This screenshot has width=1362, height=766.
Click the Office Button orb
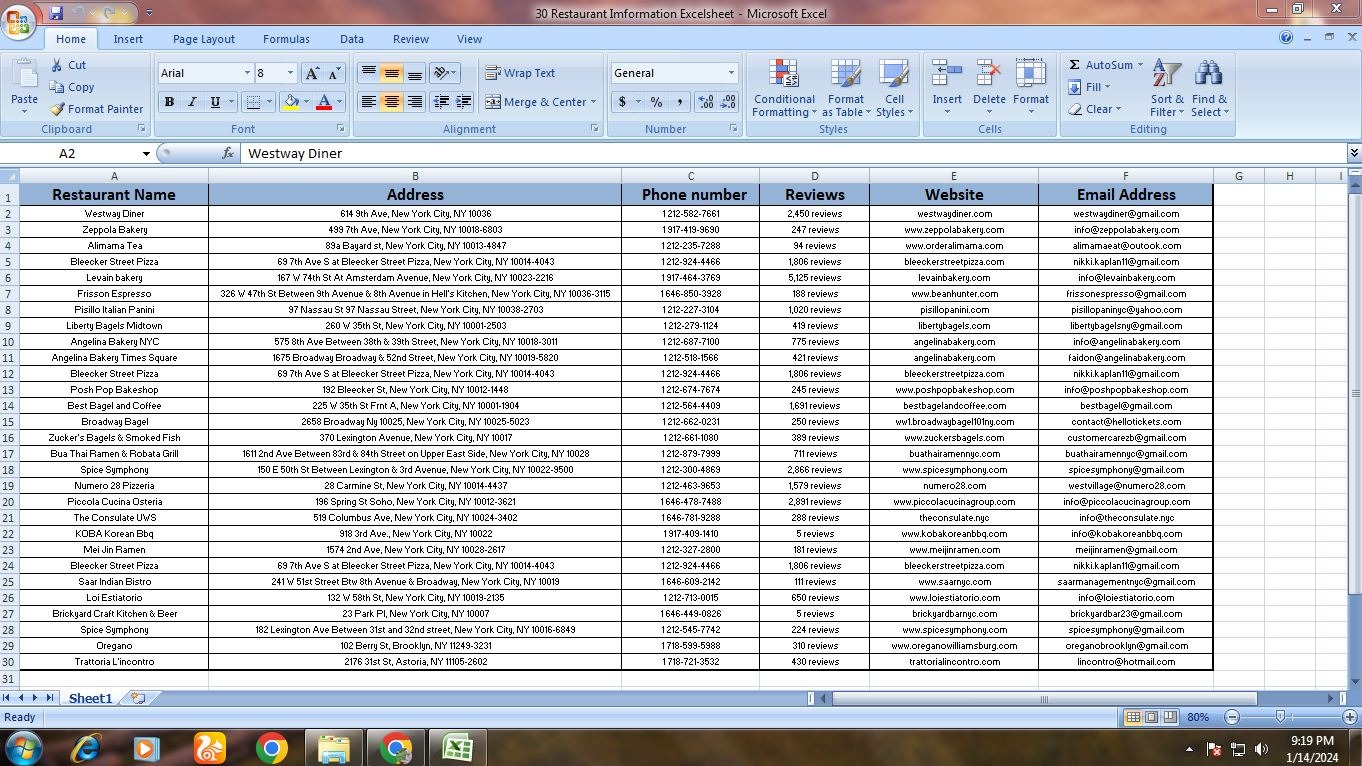[x=19, y=21]
